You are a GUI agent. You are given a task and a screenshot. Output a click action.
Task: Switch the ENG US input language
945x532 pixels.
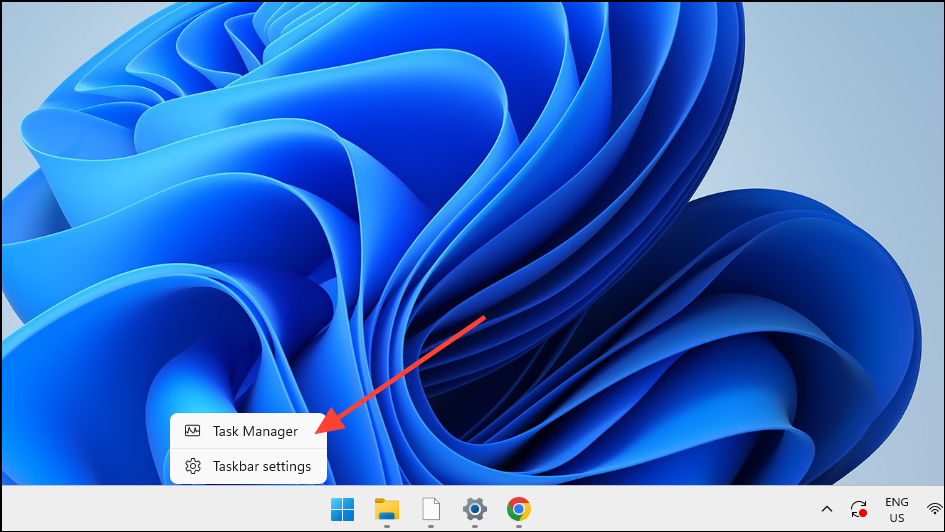tap(897, 510)
